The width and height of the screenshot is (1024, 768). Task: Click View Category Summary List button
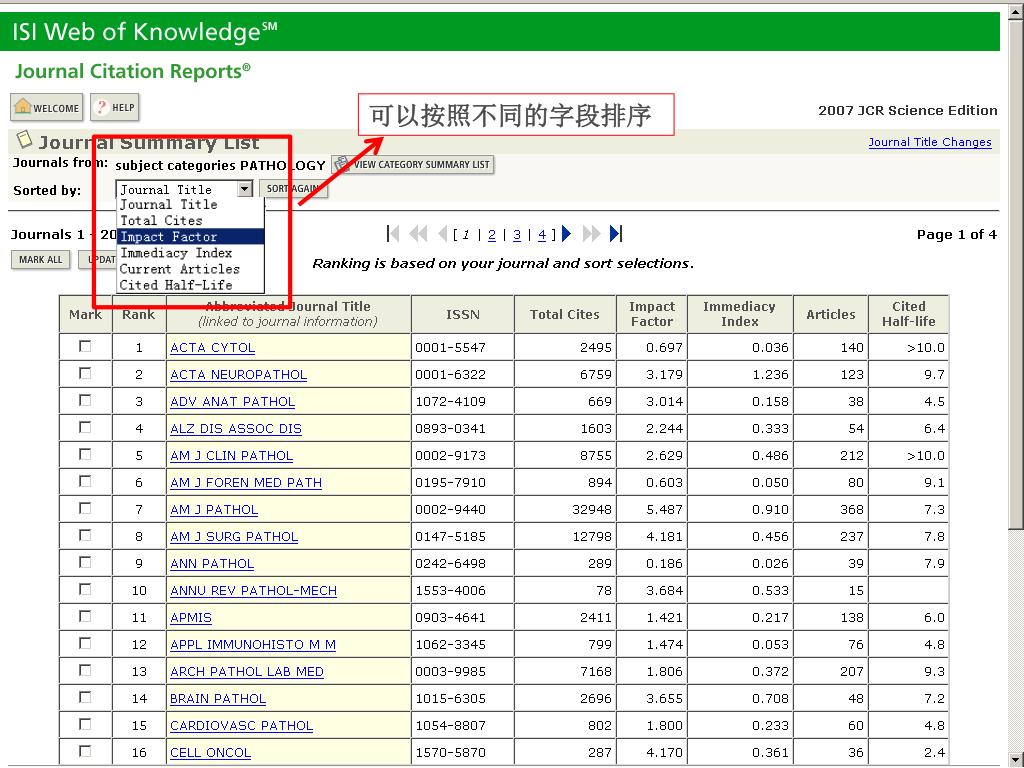point(413,165)
